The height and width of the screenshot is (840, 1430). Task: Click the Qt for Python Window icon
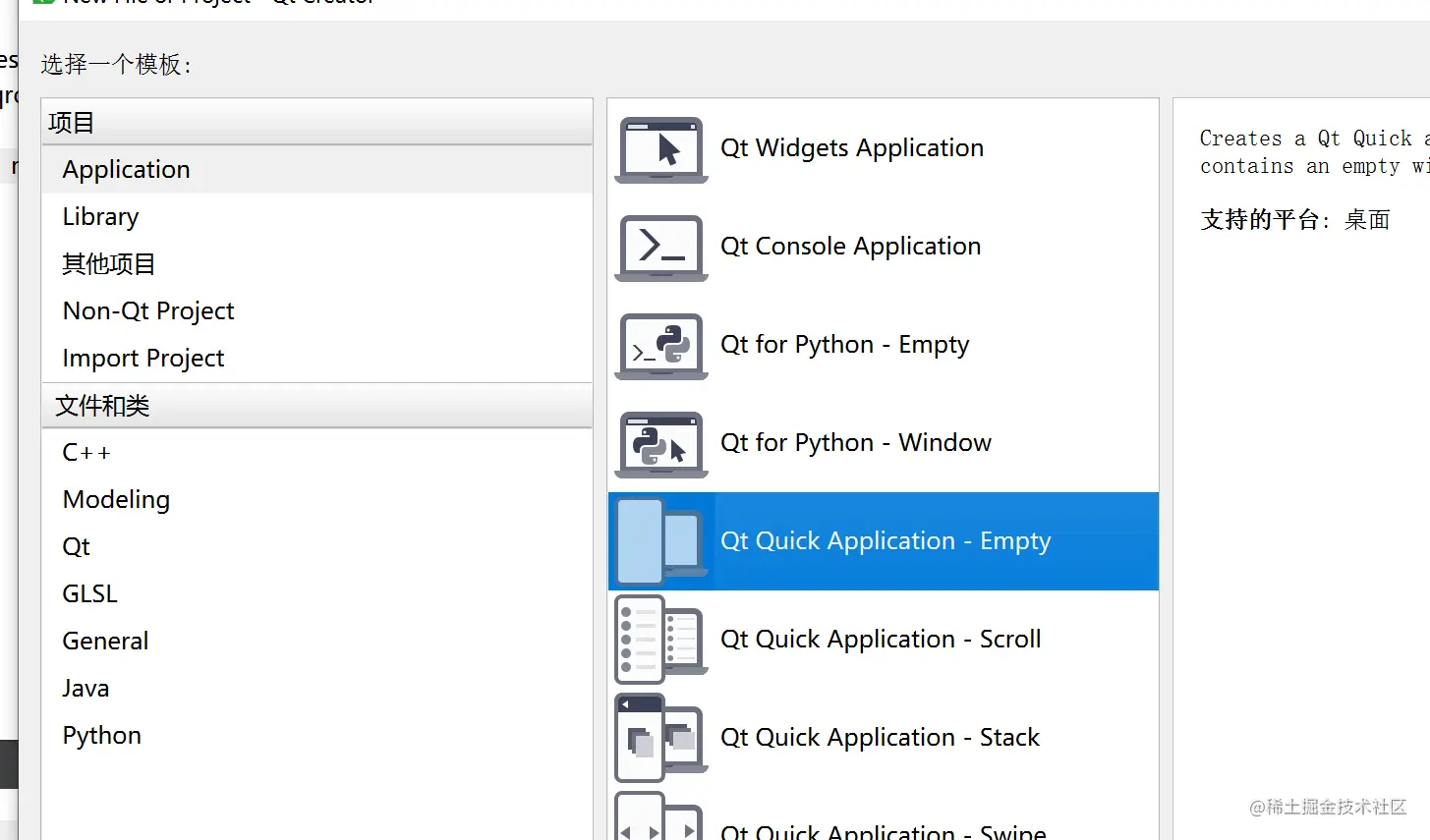[x=660, y=444]
